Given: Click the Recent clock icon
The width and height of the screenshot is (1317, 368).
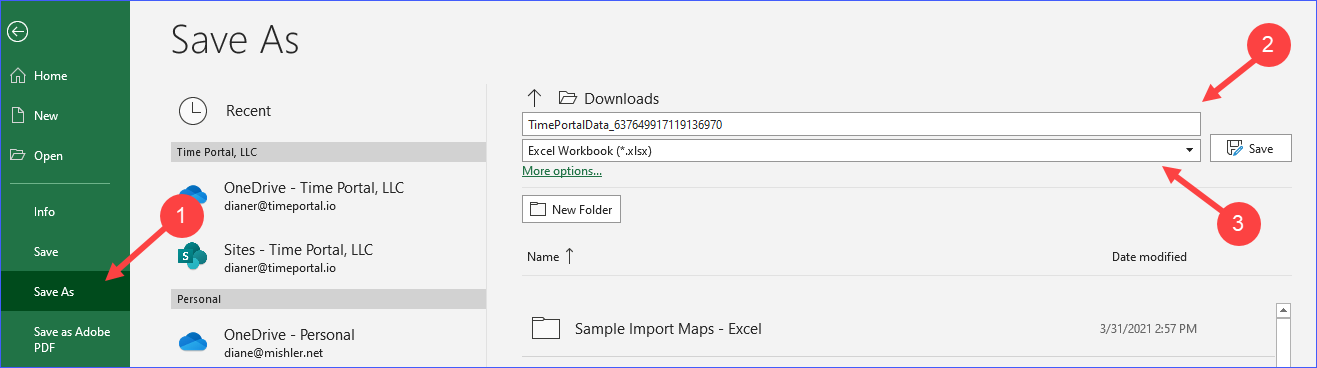Looking at the screenshot, I should point(192,111).
